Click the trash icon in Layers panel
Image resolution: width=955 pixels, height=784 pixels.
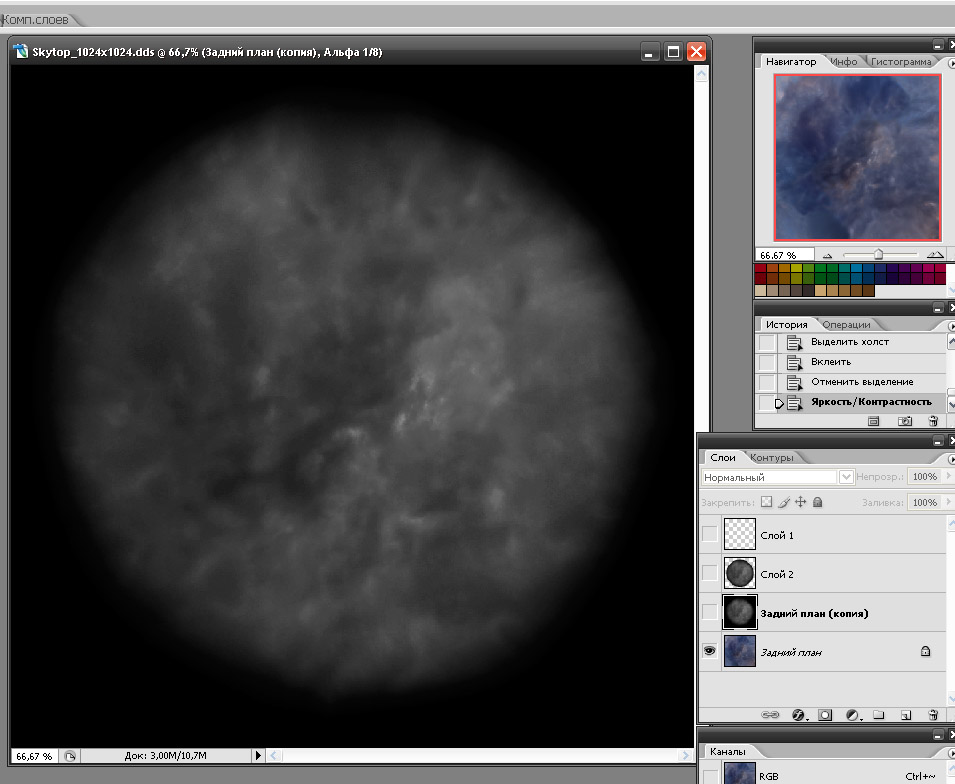click(932, 715)
